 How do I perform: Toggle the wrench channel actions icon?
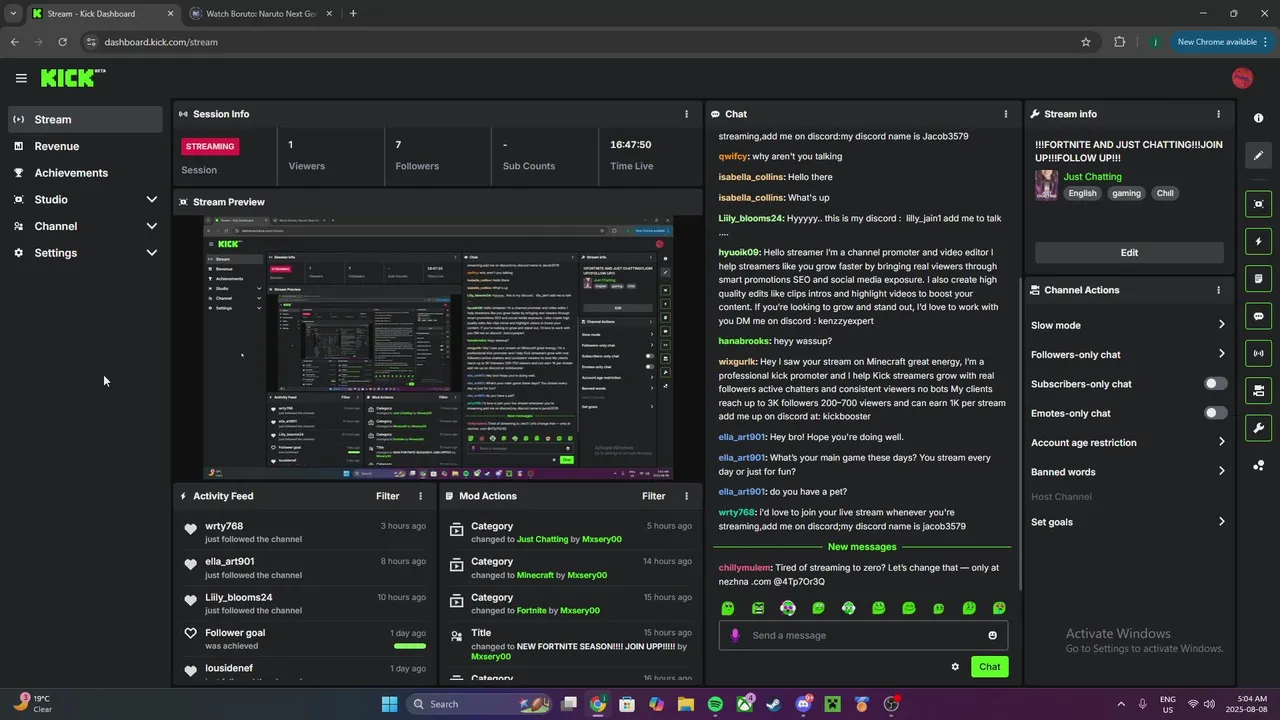[1258, 428]
